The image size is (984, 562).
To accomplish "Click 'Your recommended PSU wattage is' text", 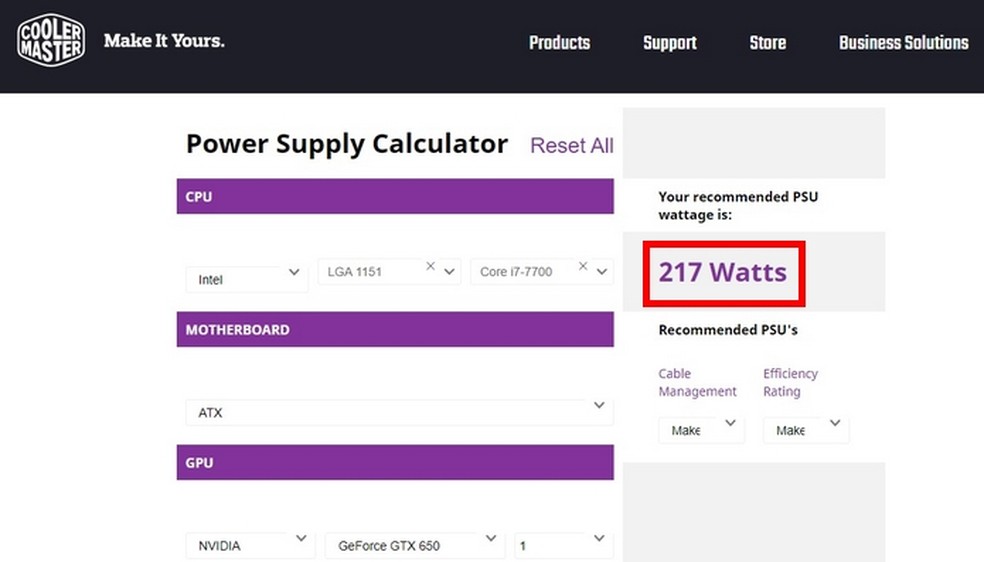I will pos(738,206).
